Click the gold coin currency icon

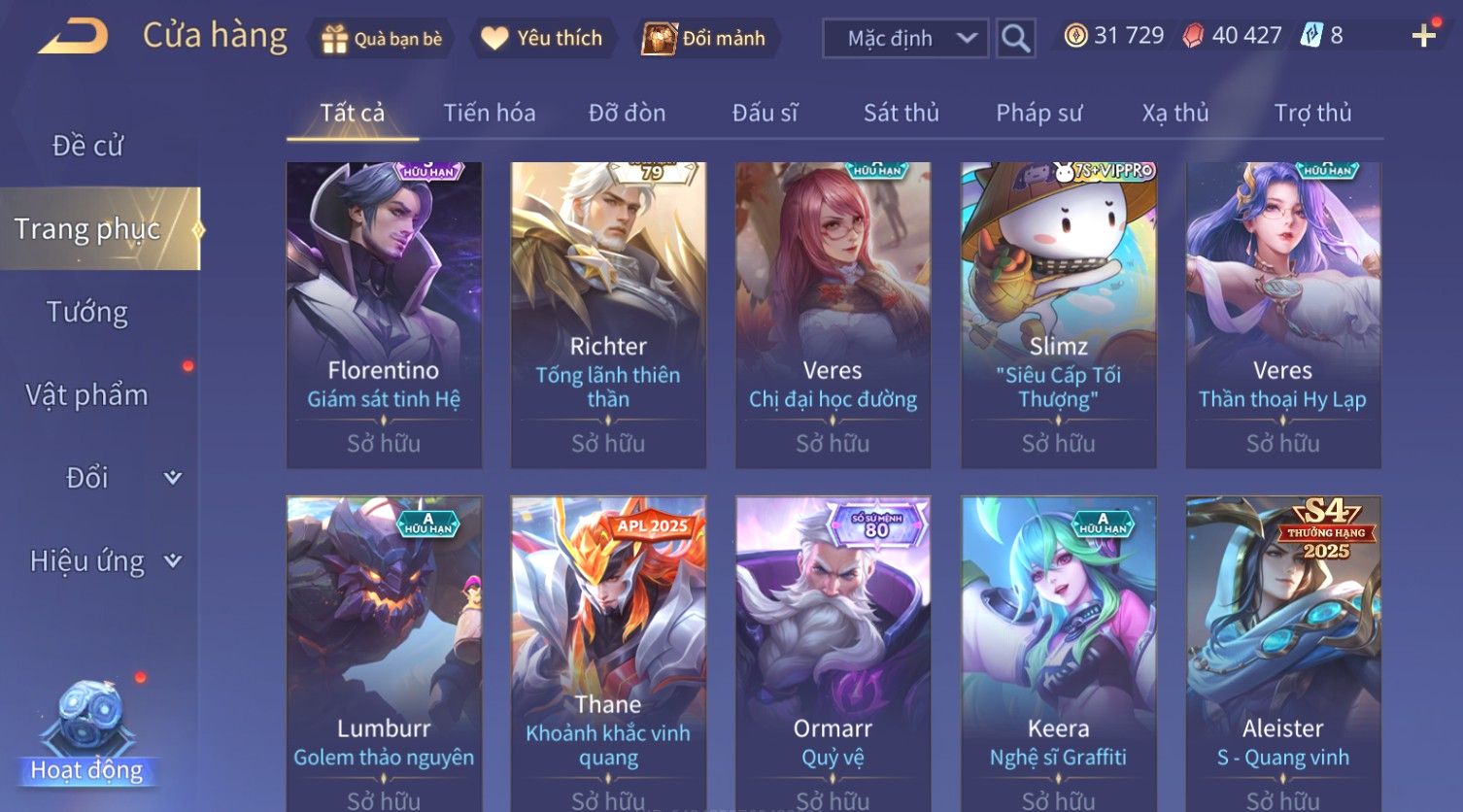[1075, 36]
